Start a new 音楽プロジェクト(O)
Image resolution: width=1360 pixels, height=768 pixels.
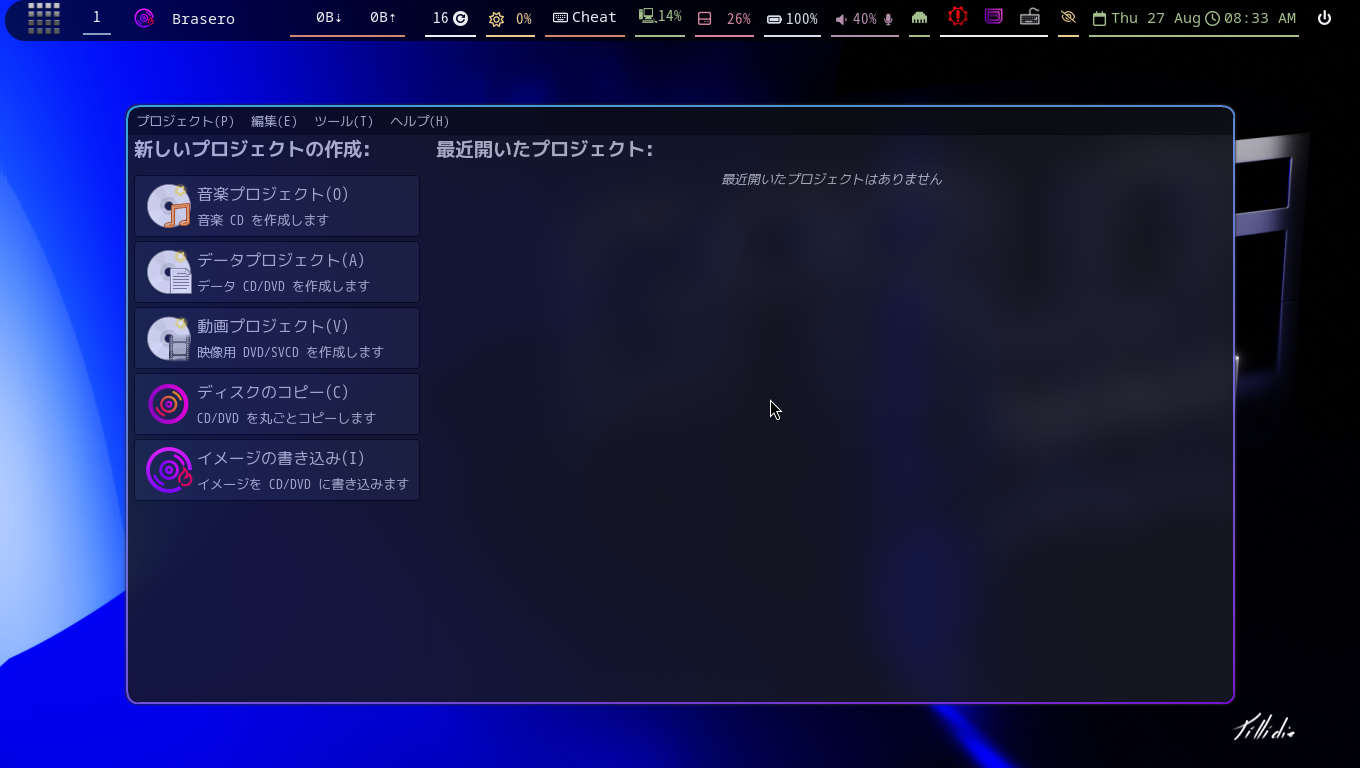[277, 206]
